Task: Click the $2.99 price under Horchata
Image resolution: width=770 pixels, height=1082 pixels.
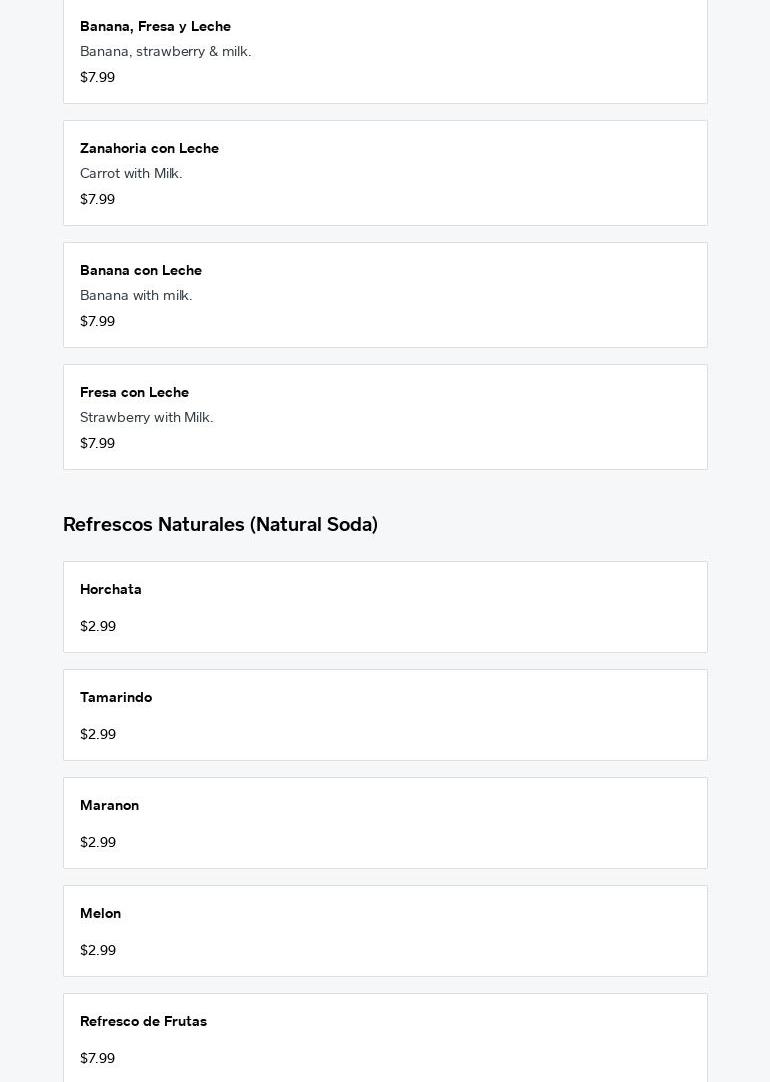Action: [98, 627]
